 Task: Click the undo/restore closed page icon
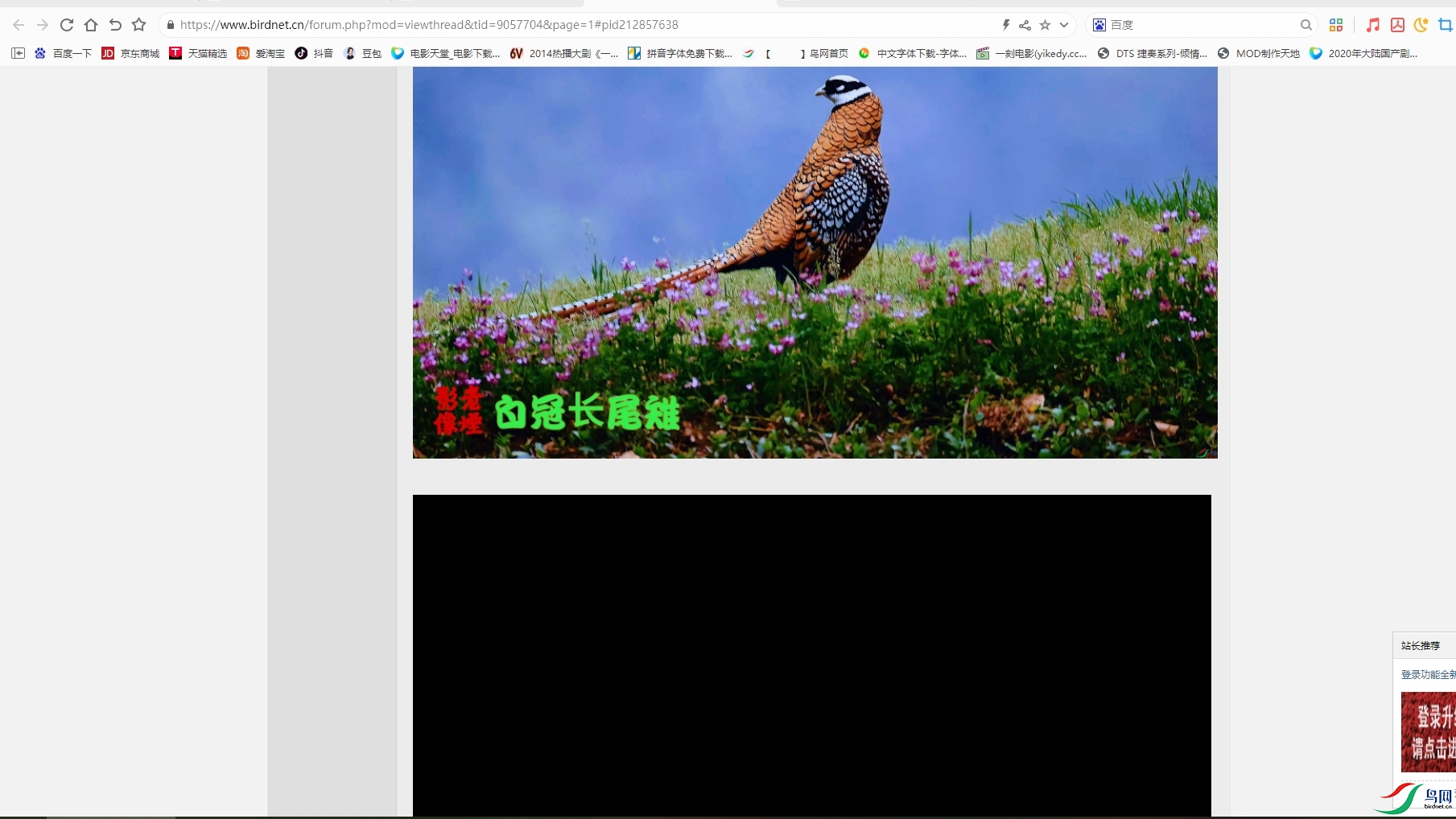click(115, 25)
